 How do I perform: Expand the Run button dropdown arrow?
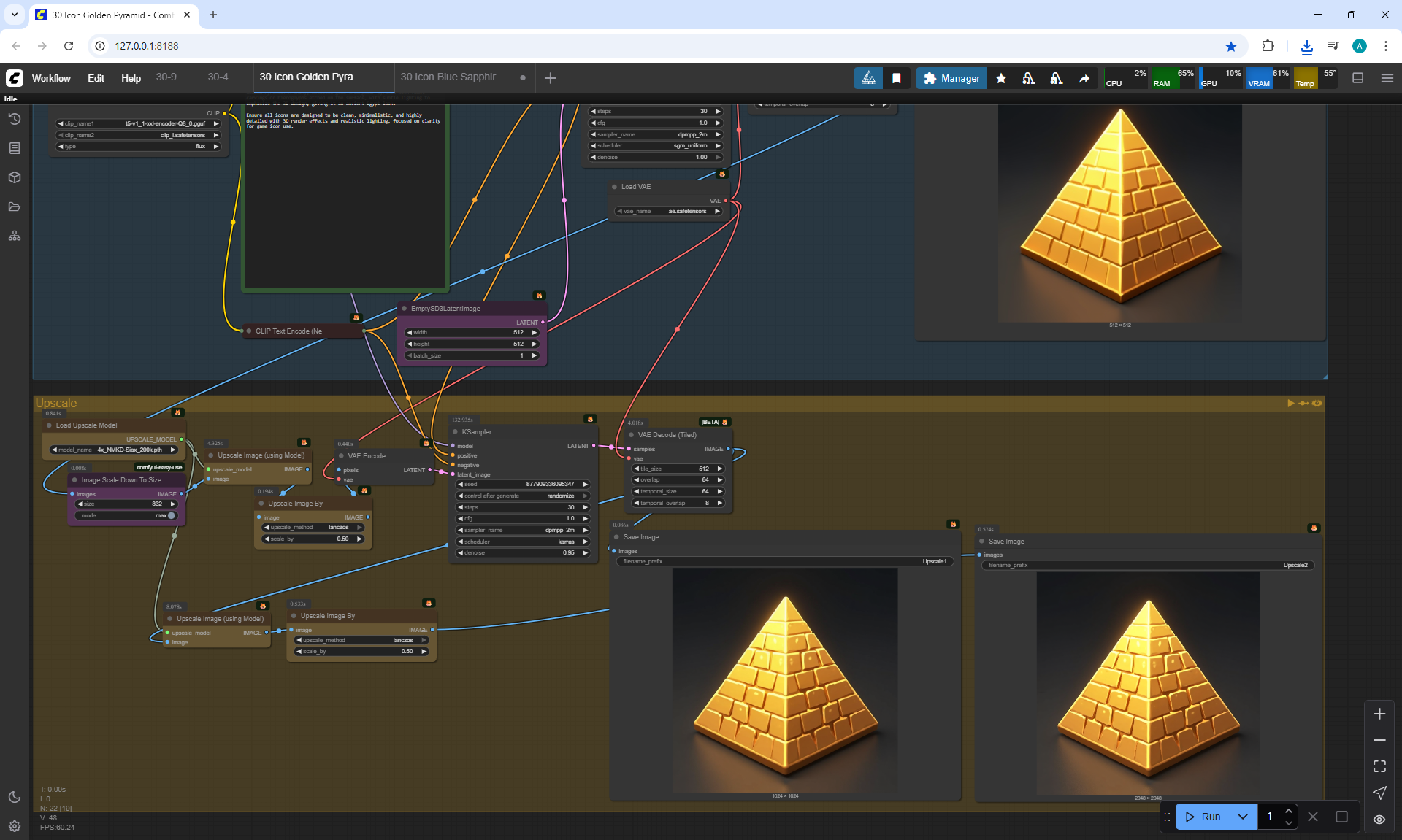(x=1243, y=817)
